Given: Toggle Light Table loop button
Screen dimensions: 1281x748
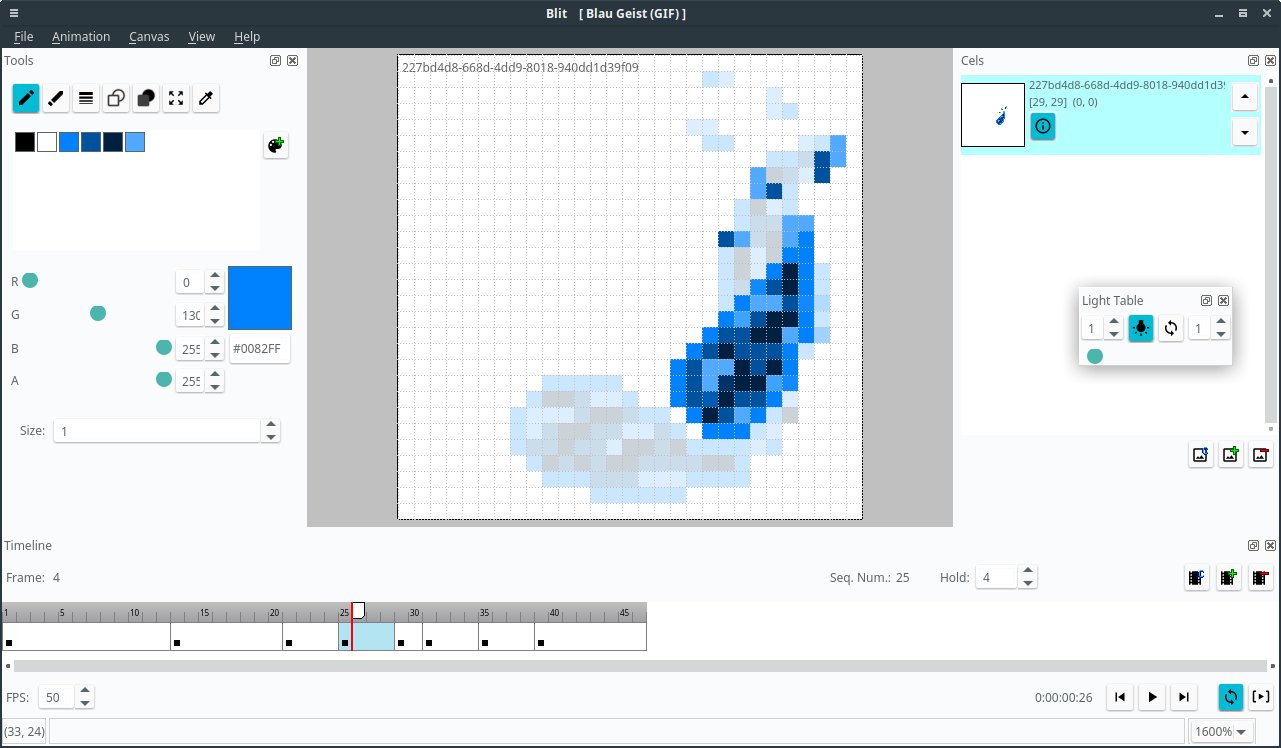Looking at the screenshot, I should [1171, 328].
